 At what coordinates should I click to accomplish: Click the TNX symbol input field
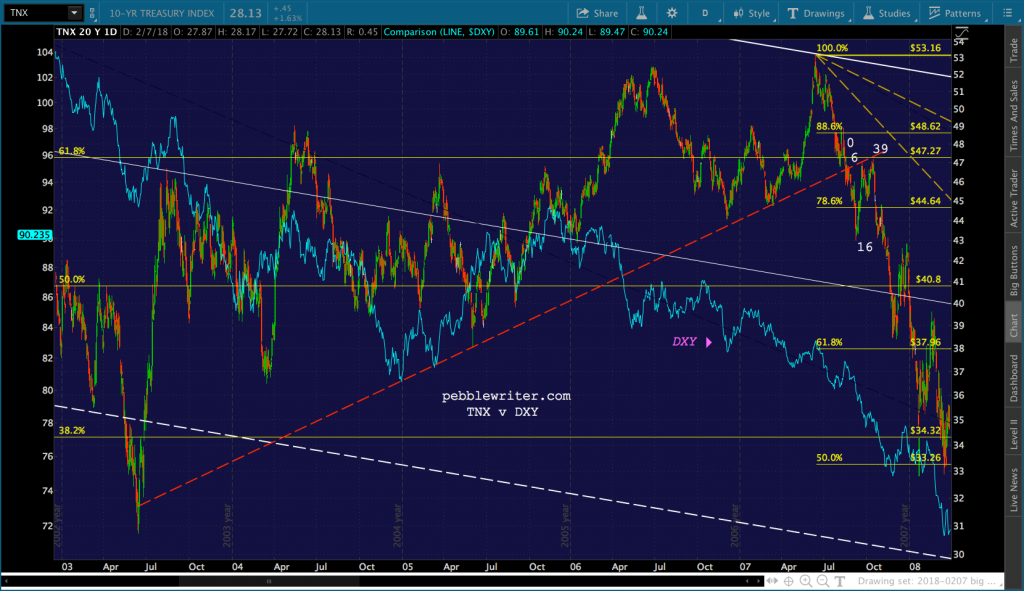pyautogui.click(x=35, y=12)
